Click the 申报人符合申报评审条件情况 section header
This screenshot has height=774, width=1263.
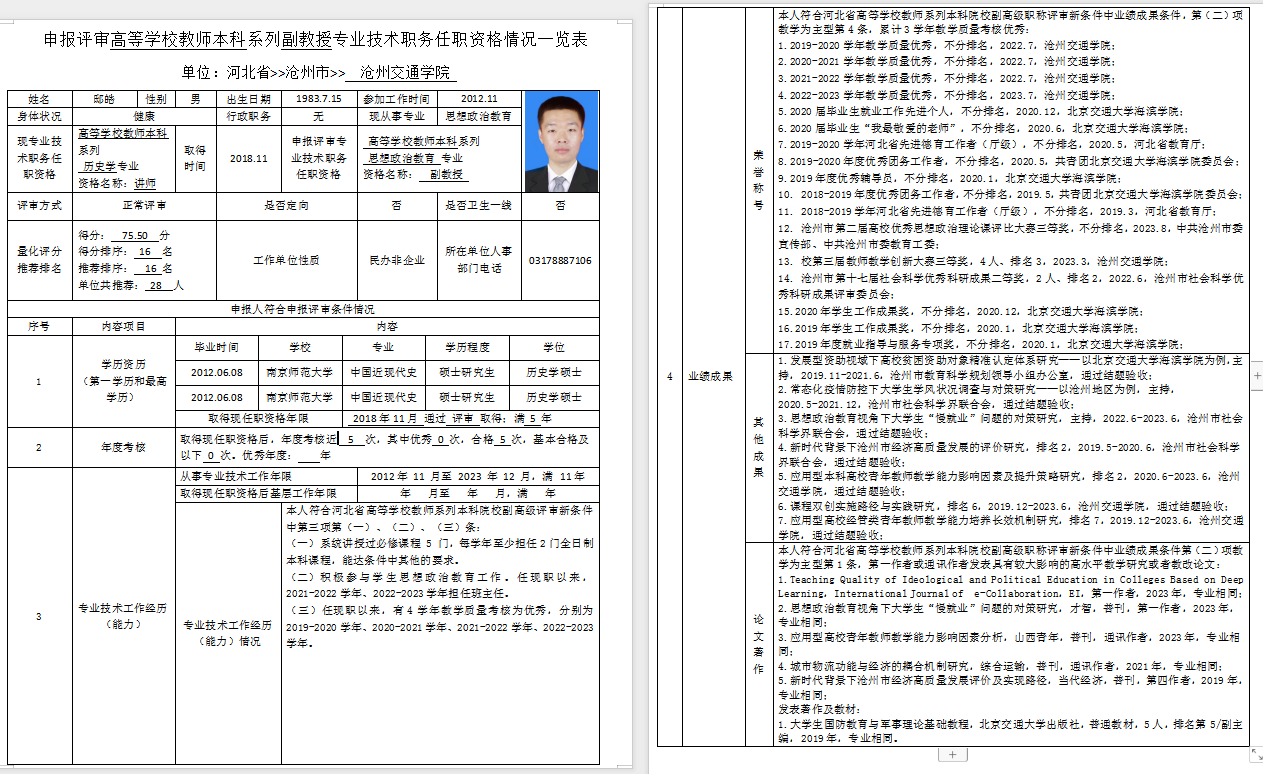pyautogui.click(x=303, y=309)
